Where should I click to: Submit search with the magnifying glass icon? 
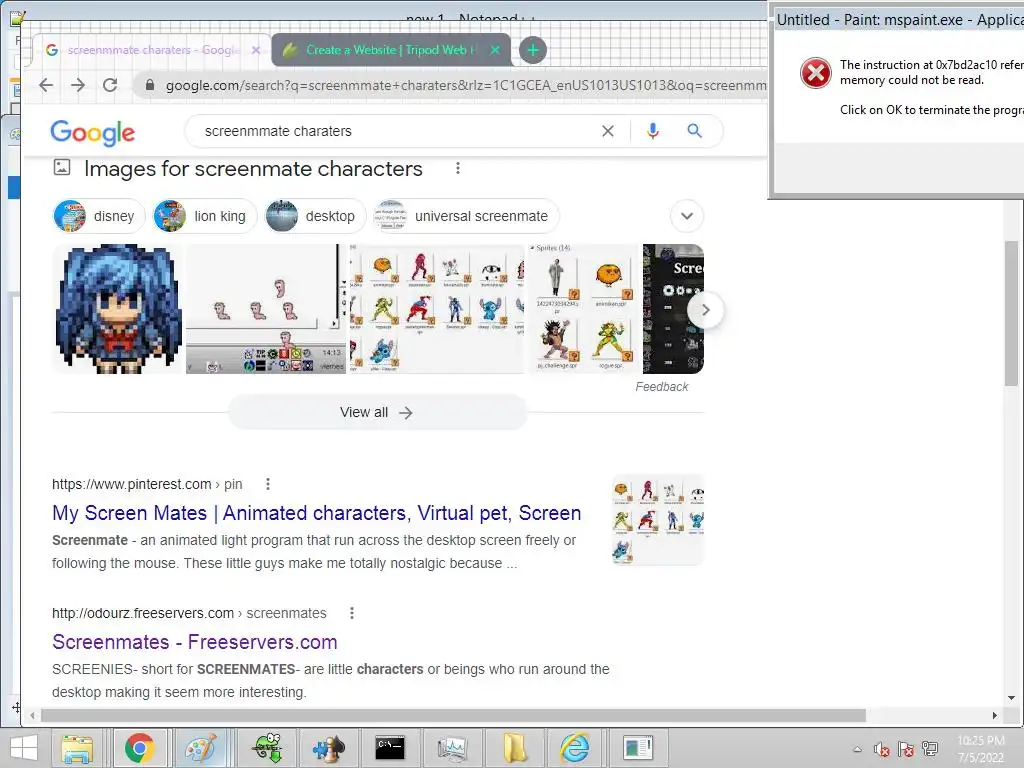pyautogui.click(x=694, y=131)
